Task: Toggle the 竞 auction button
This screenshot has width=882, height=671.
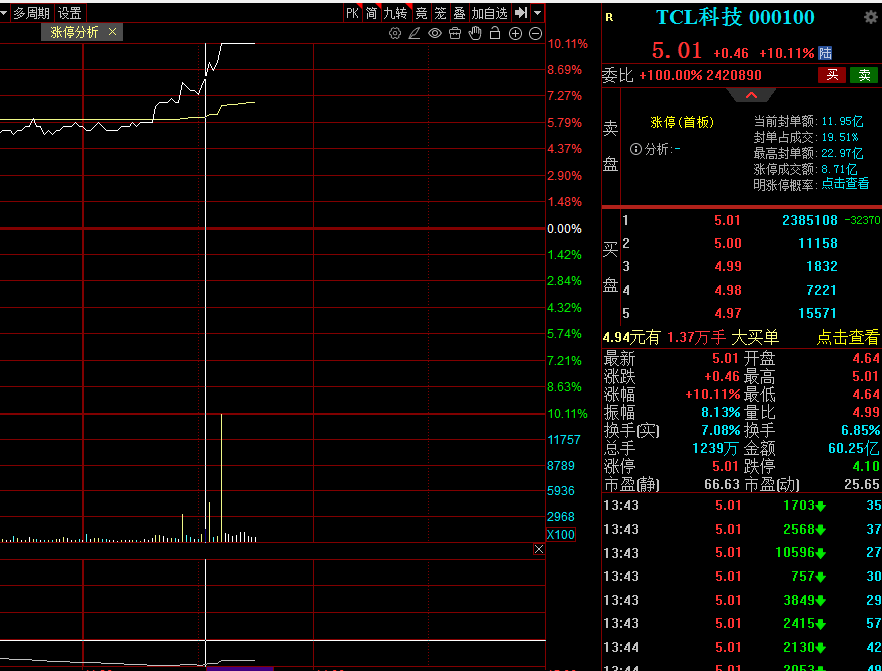Action: click(x=421, y=12)
